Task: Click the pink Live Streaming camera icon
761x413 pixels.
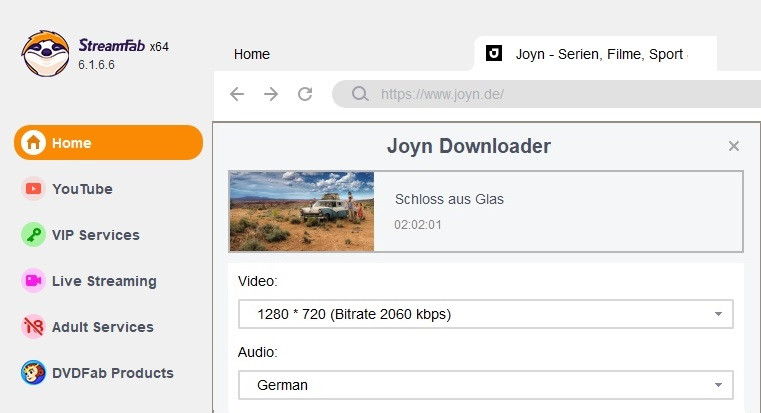Action: (x=33, y=281)
